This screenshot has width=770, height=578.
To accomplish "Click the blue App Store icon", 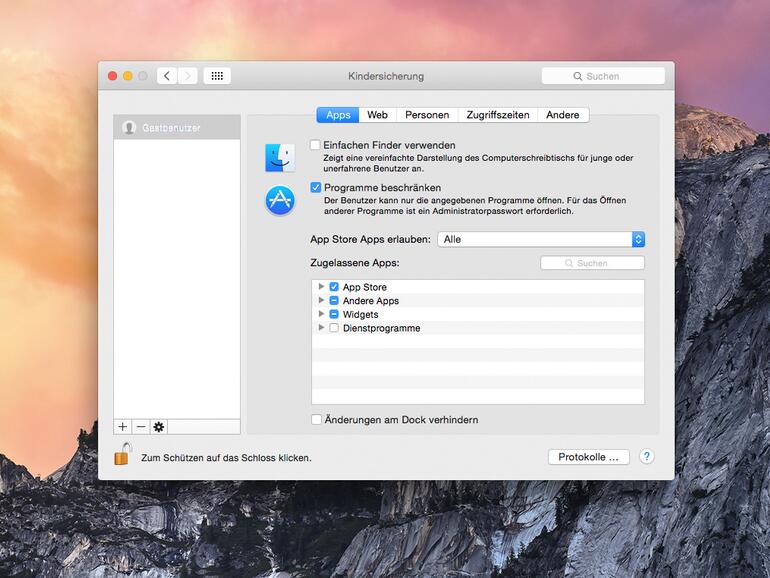I will coord(280,200).
